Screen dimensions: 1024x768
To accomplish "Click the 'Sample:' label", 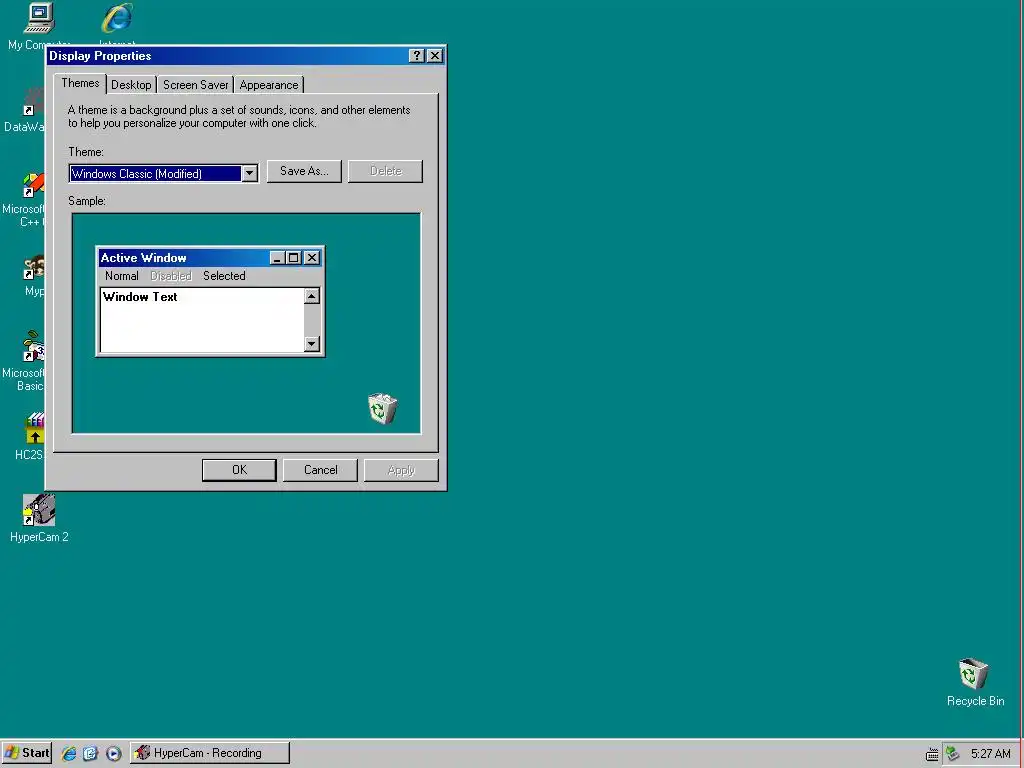I will tap(87, 201).
